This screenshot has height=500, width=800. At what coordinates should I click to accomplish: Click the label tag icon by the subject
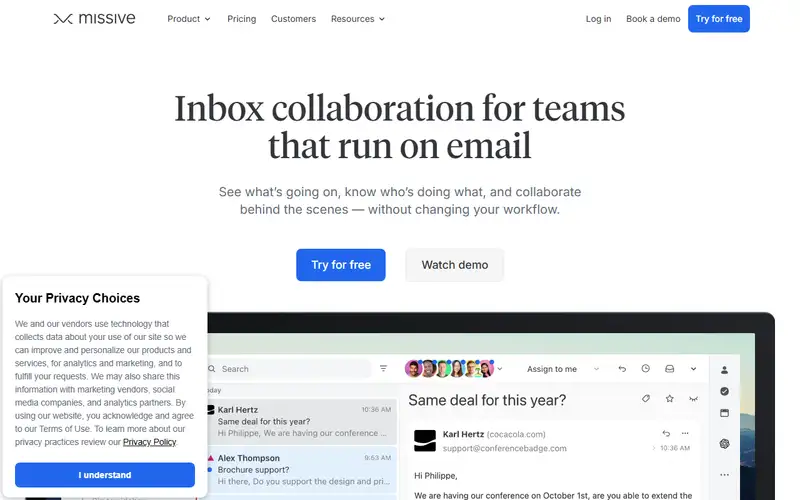(646, 398)
